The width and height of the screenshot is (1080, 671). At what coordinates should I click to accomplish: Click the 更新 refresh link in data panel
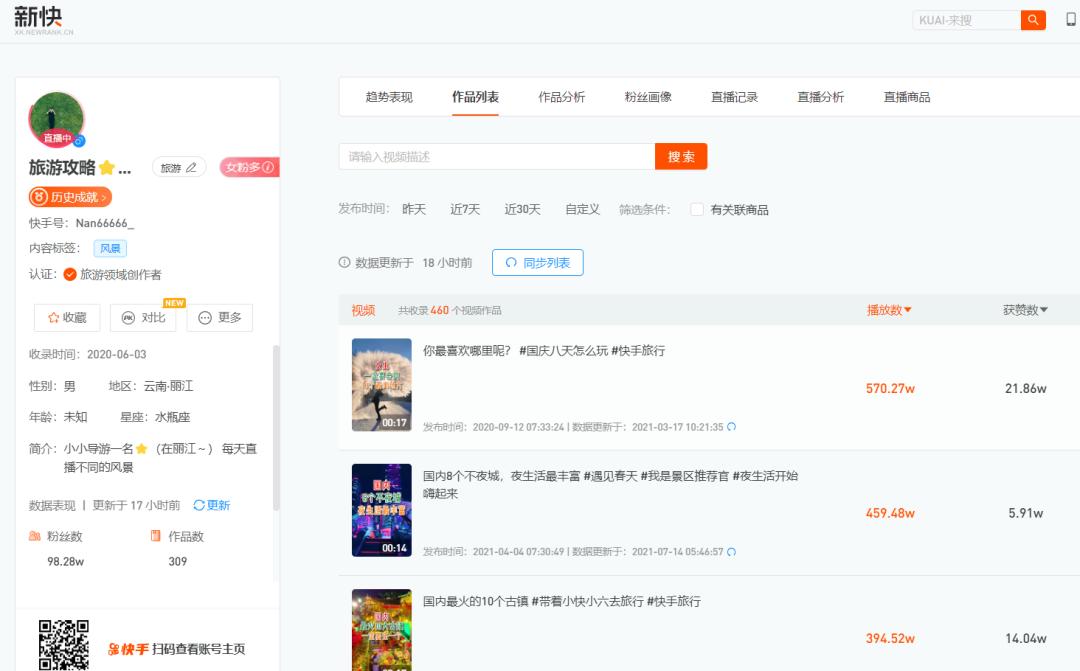point(211,504)
